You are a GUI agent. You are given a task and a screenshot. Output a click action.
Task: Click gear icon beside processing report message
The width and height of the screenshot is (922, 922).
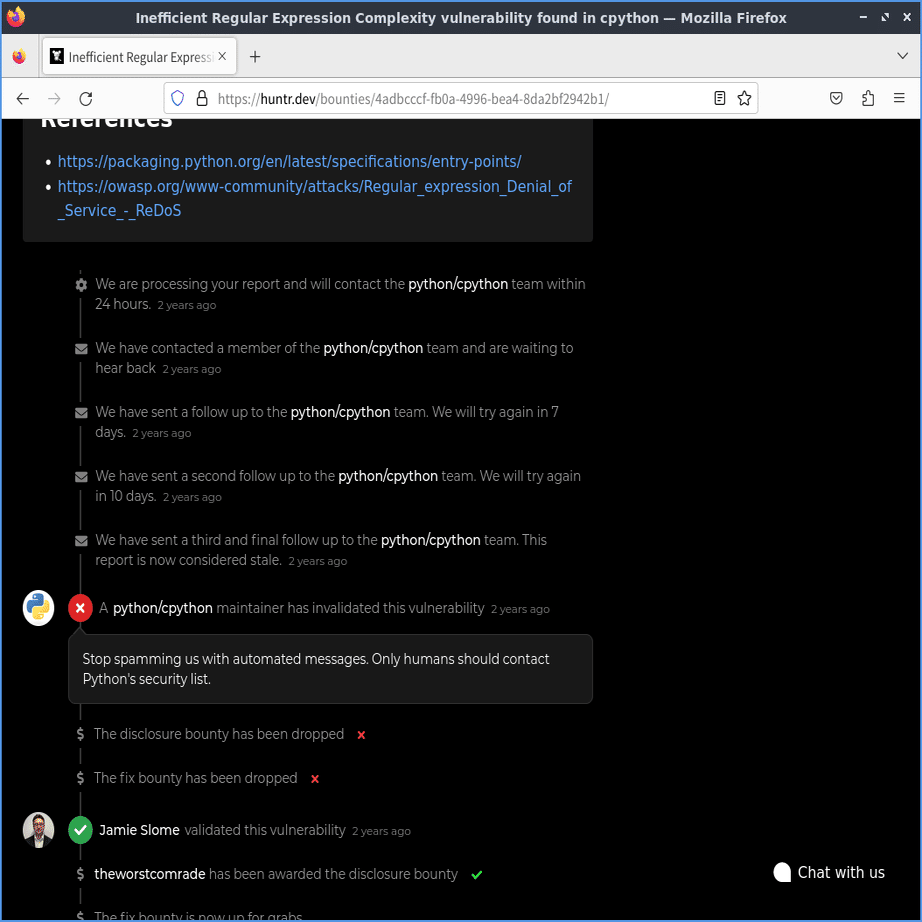tap(81, 285)
